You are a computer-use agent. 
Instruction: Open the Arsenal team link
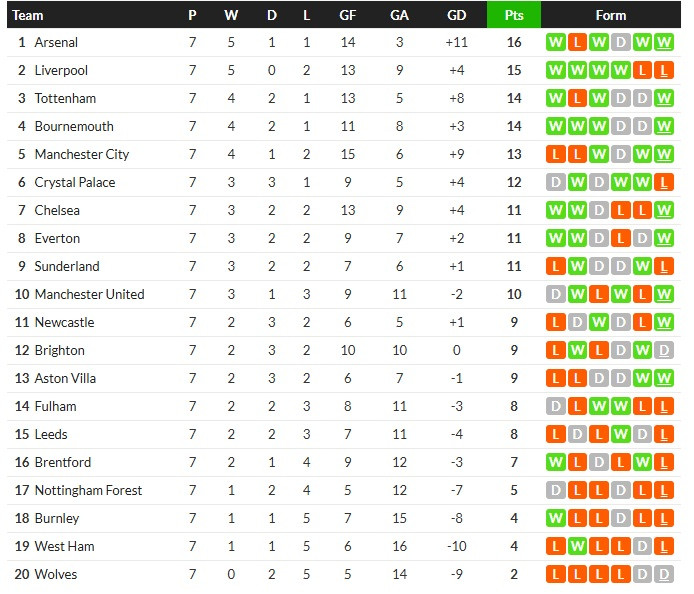(56, 43)
